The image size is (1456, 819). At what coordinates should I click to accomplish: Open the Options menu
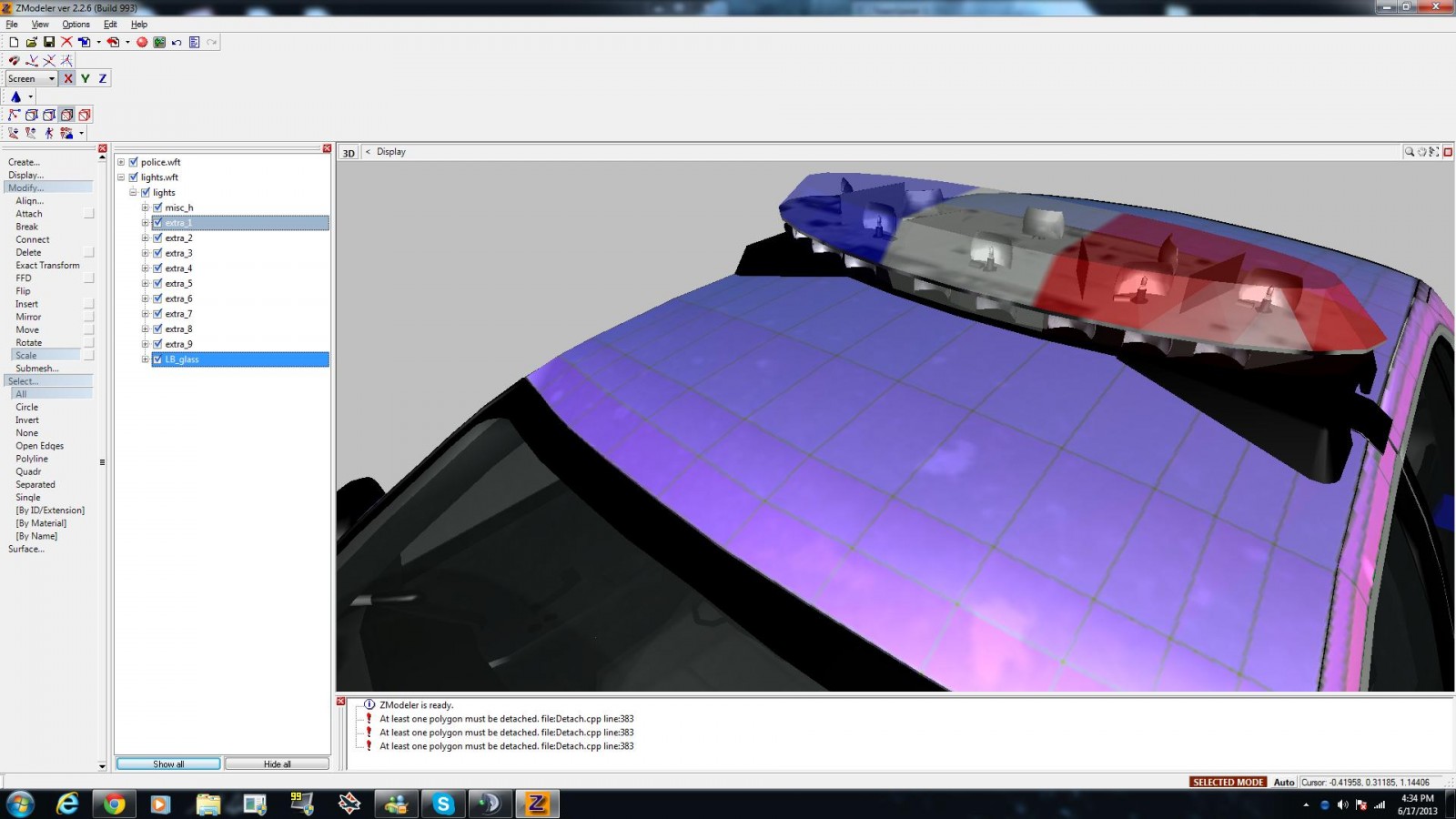76,25
